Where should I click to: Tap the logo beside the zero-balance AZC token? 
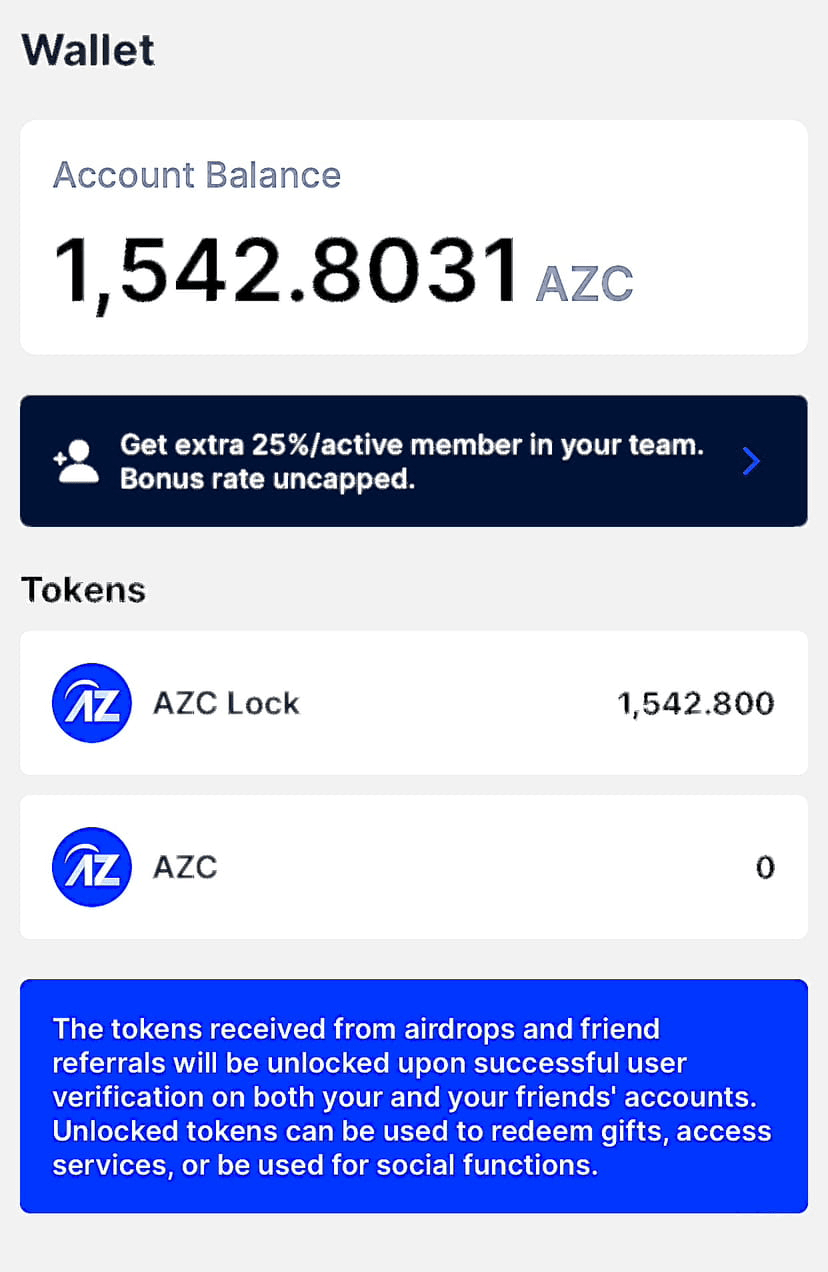[91, 867]
